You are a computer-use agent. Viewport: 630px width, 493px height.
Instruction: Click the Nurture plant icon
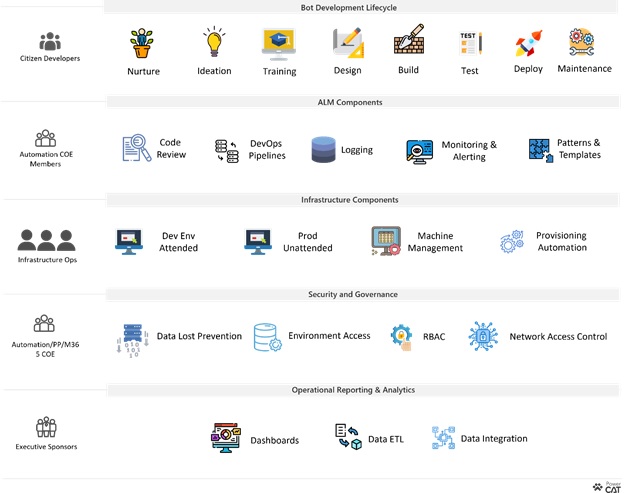tap(141, 43)
